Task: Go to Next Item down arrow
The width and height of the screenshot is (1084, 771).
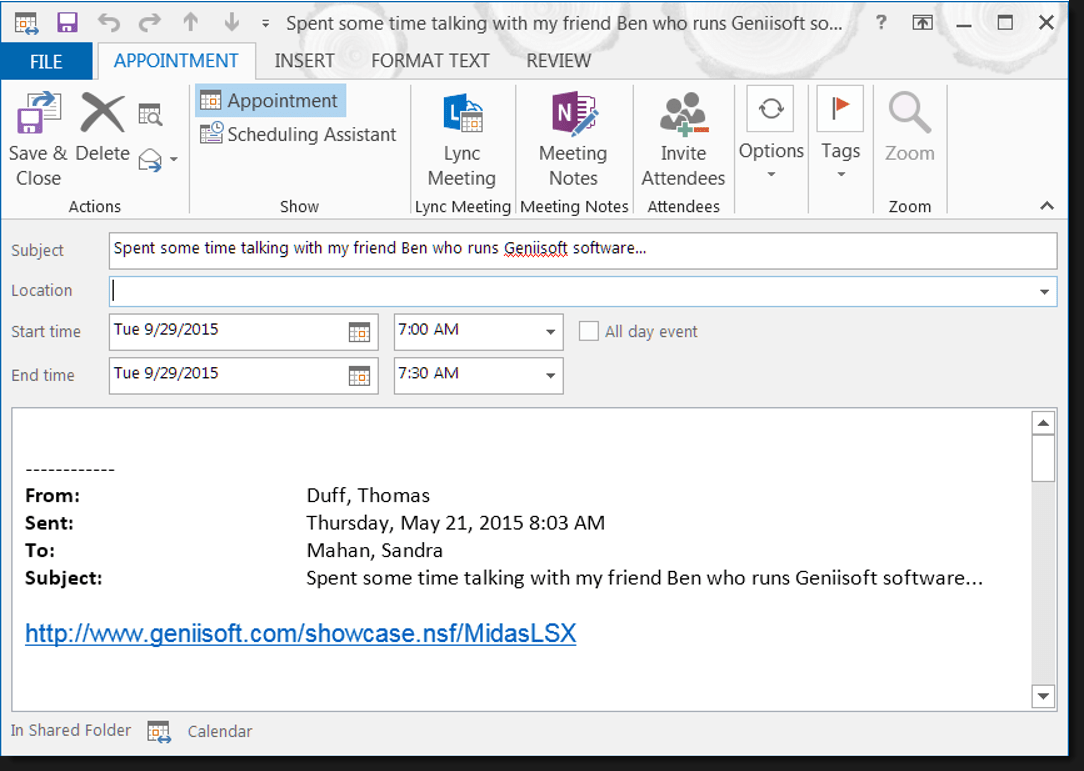Action: point(232,23)
